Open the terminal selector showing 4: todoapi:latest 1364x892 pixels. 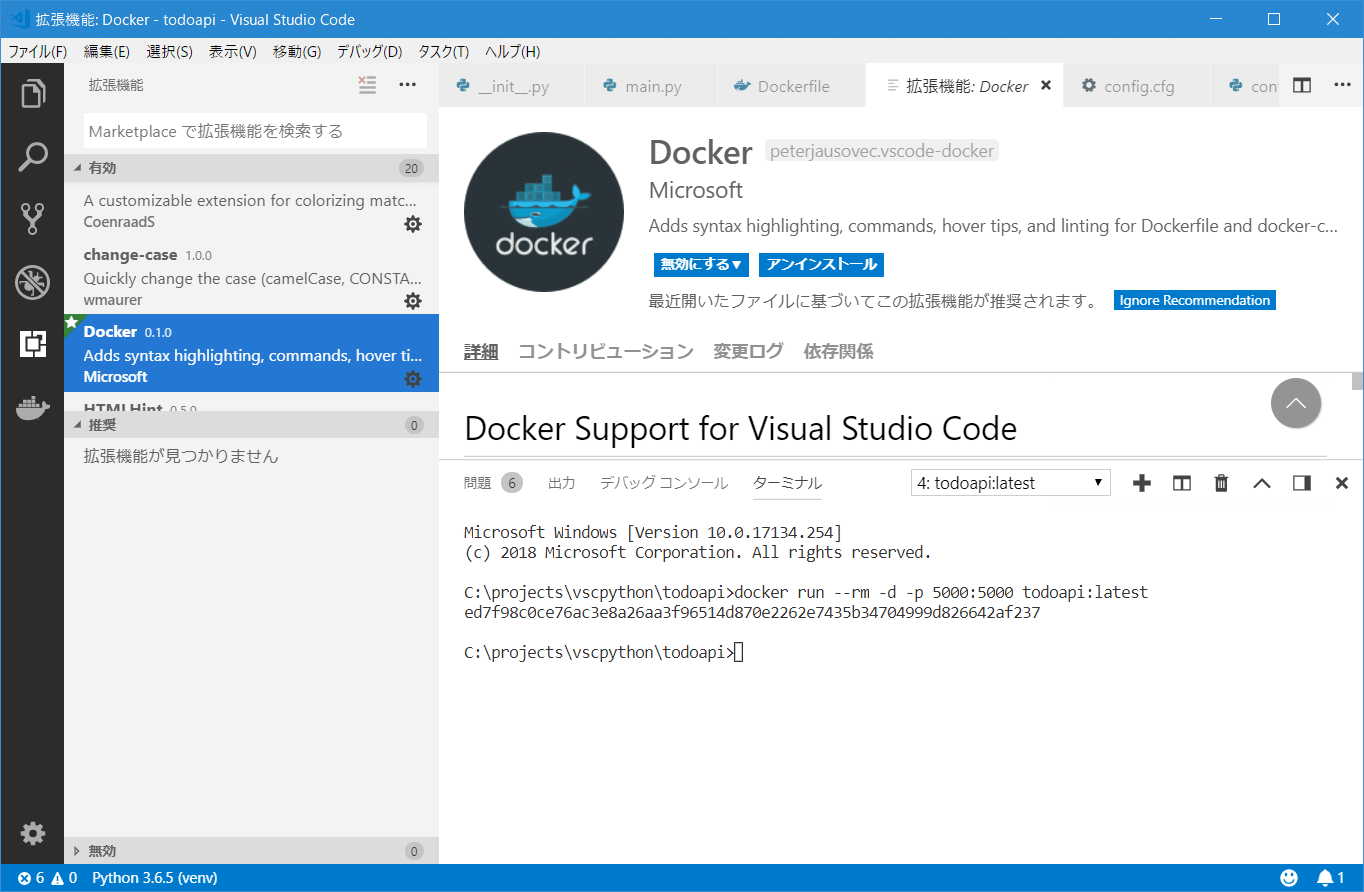(1009, 482)
